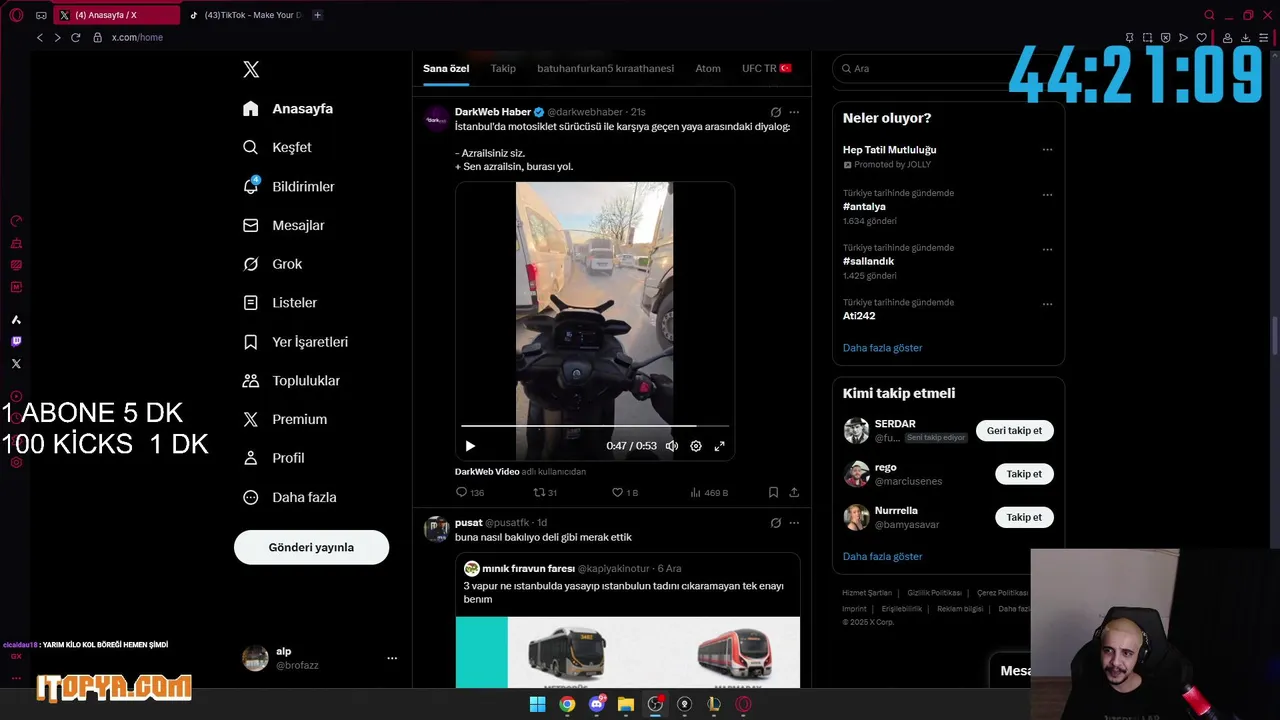Switch to Atom tab
This screenshot has height=720, width=1280.
[708, 68]
